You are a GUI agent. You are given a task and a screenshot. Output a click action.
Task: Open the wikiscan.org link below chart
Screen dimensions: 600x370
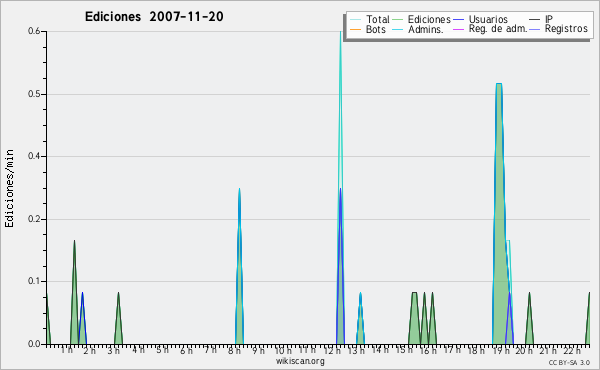tap(300, 361)
